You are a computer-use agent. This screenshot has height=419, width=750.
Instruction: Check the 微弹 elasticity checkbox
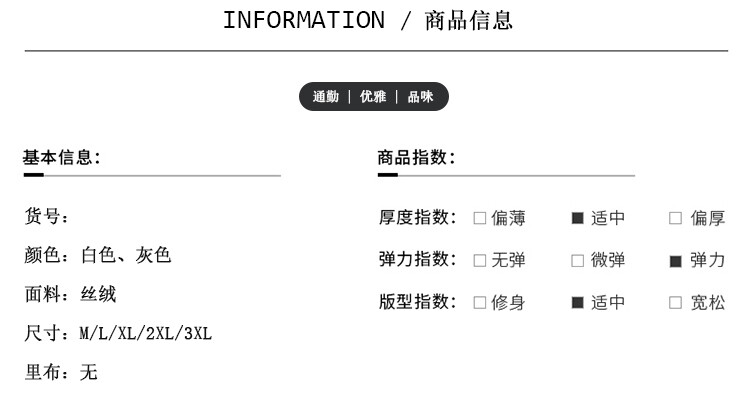click(x=577, y=261)
